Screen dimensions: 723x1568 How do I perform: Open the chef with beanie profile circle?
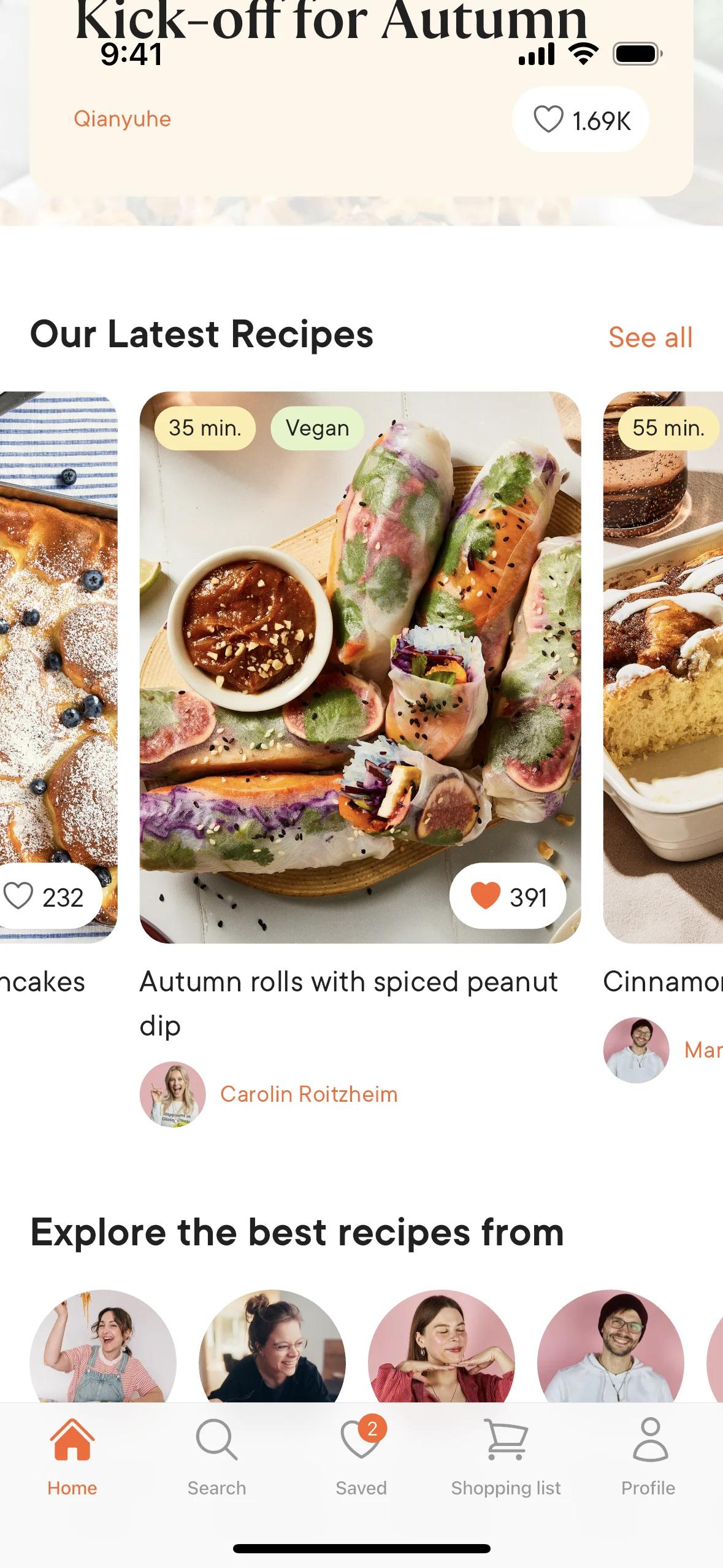[611, 1347]
